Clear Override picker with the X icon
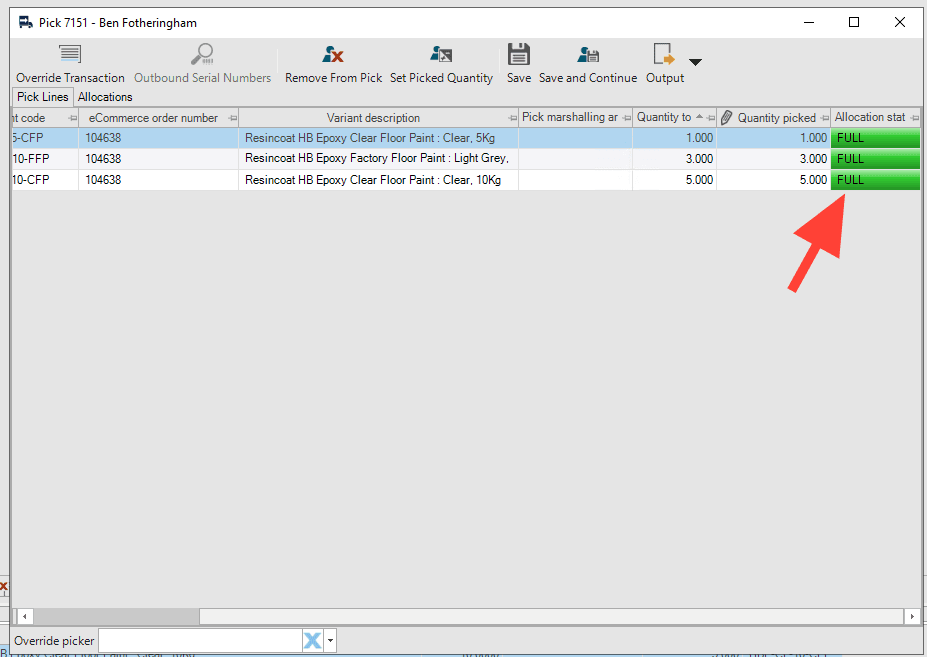The image size is (927, 657). coord(313,640)
